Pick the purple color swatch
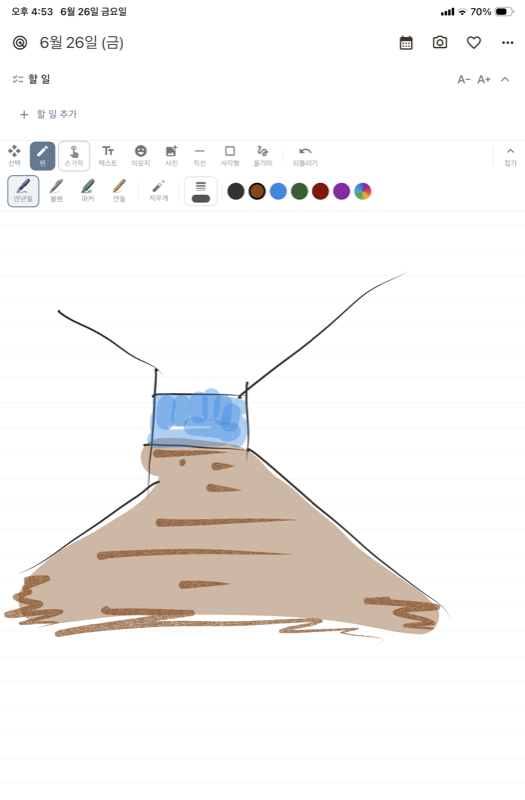Viewport: 525px width, 800px height. pyautogui.click(x=341, y=191)
